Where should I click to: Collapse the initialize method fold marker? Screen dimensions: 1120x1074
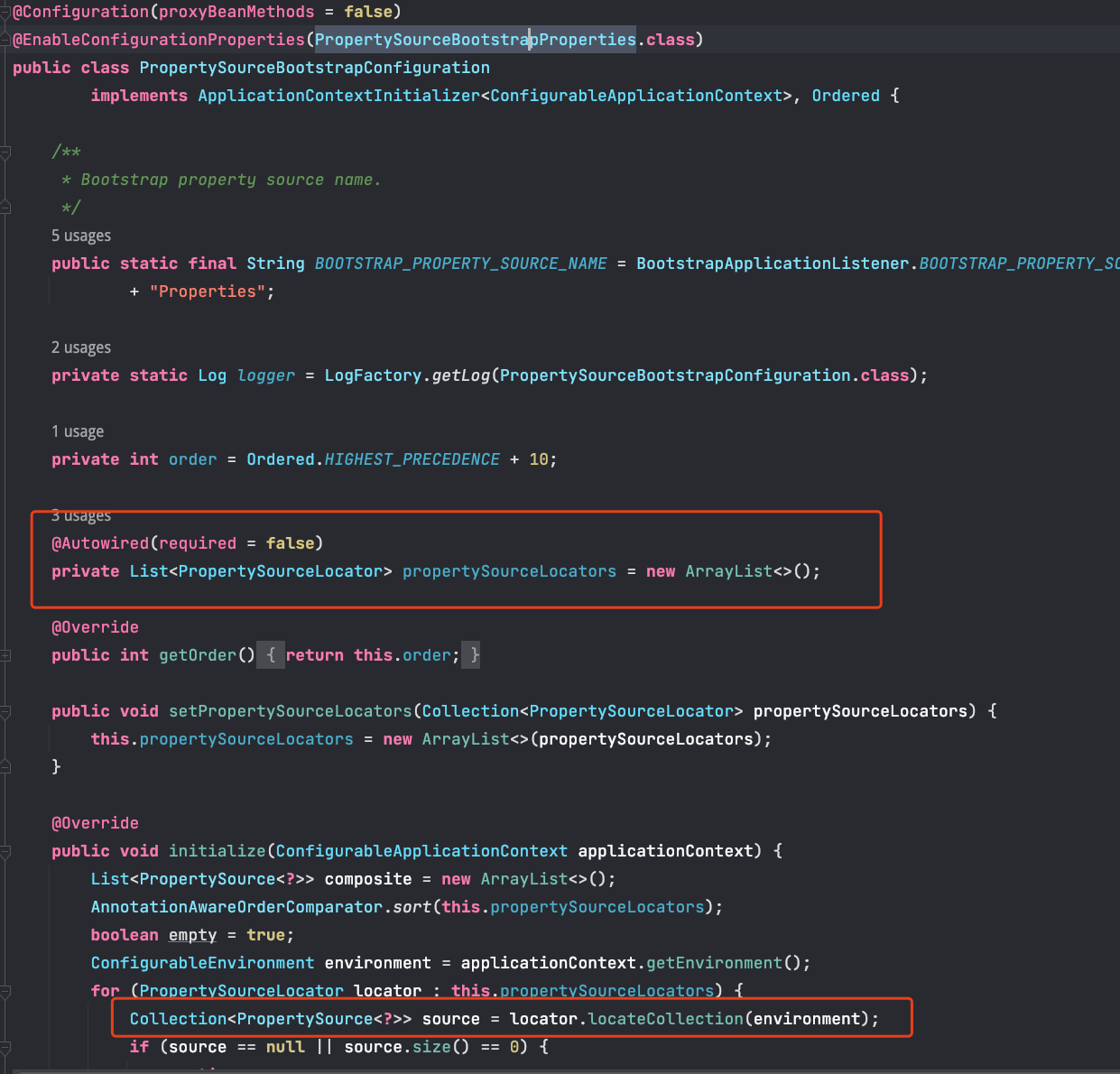5,851
